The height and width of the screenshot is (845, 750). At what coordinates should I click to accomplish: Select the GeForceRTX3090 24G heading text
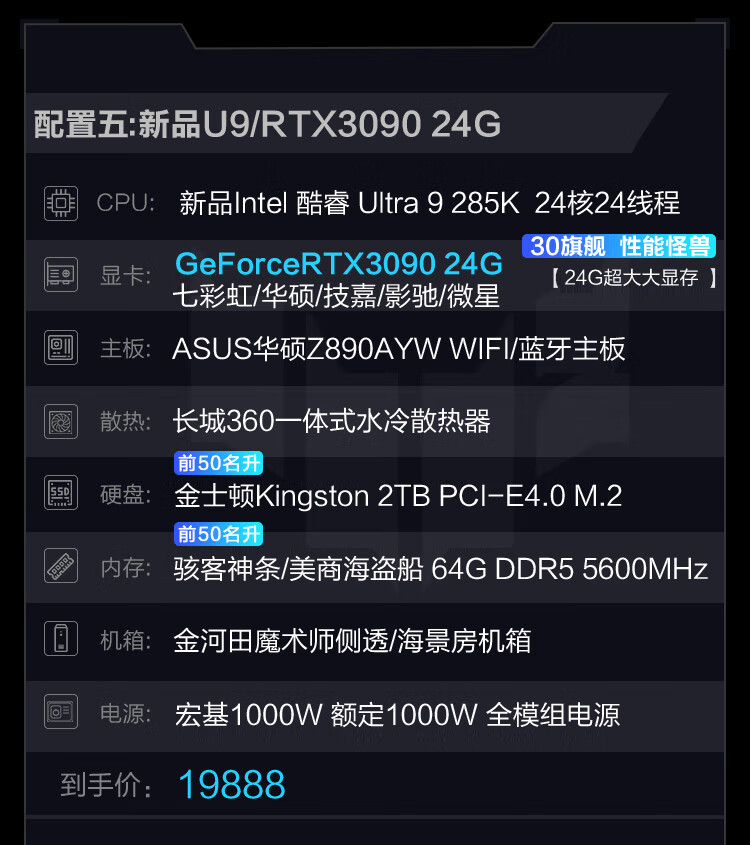point(338,264)
